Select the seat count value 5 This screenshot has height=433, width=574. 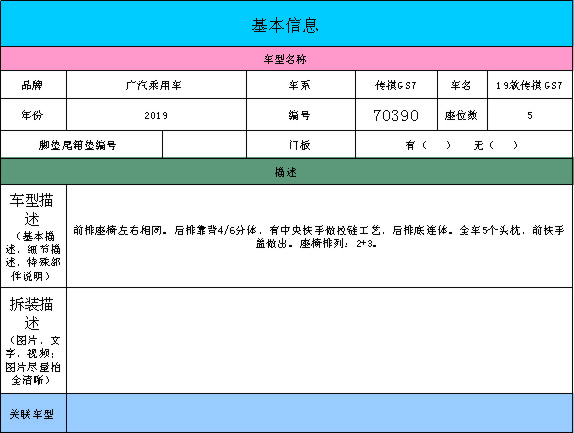point(530,115)
